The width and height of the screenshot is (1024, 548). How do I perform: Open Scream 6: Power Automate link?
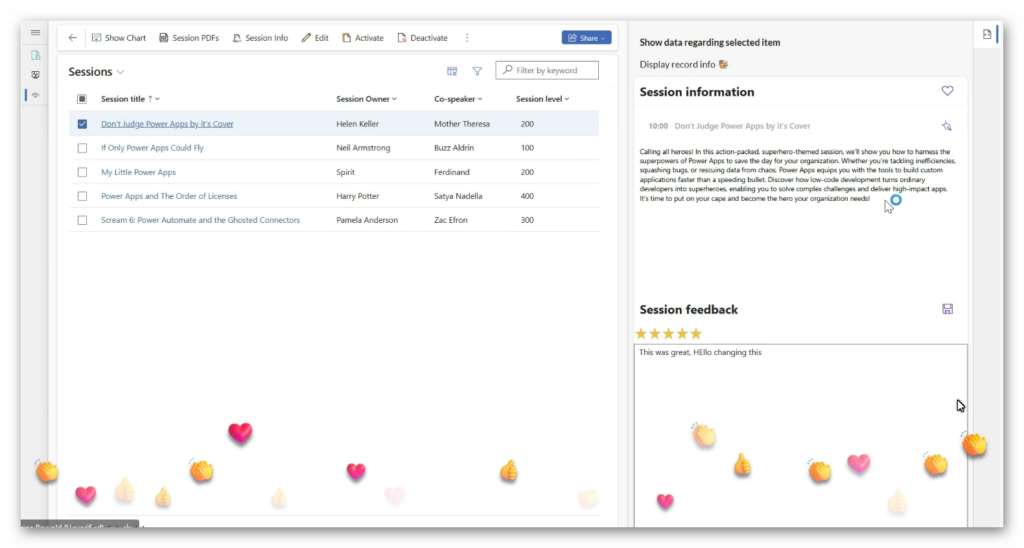(200, 220)
